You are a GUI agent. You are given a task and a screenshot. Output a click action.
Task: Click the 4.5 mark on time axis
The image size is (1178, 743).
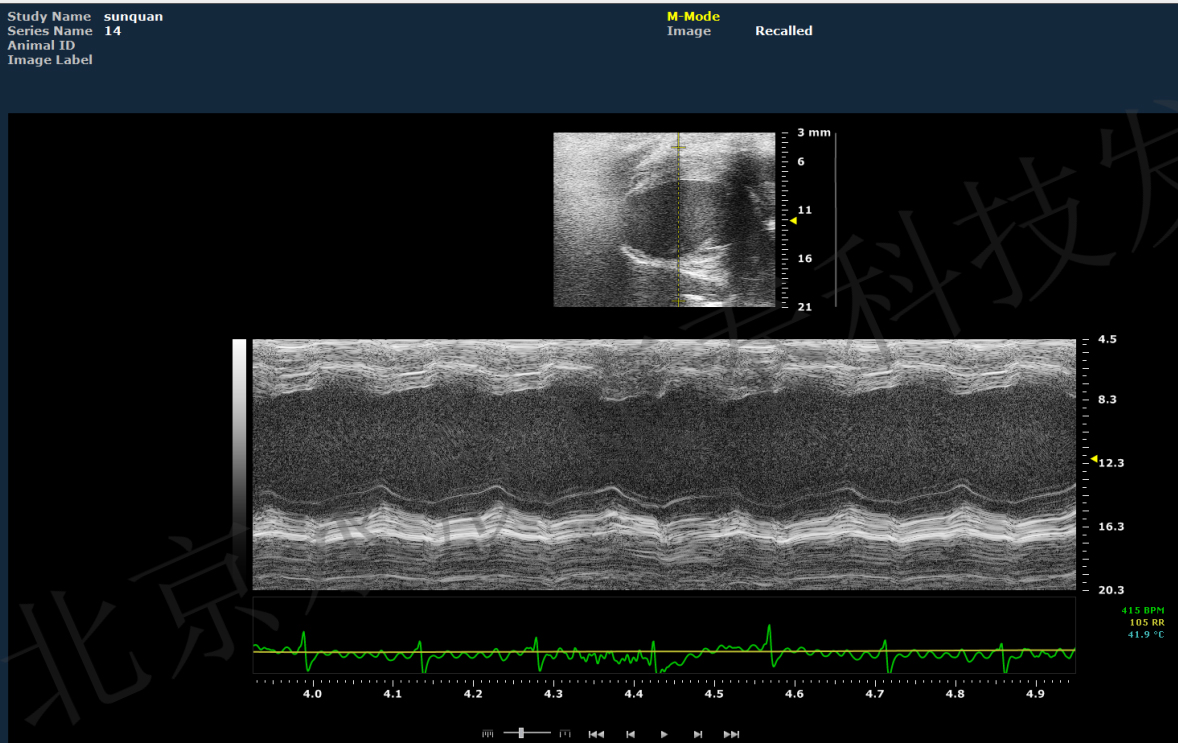point(713,694)
